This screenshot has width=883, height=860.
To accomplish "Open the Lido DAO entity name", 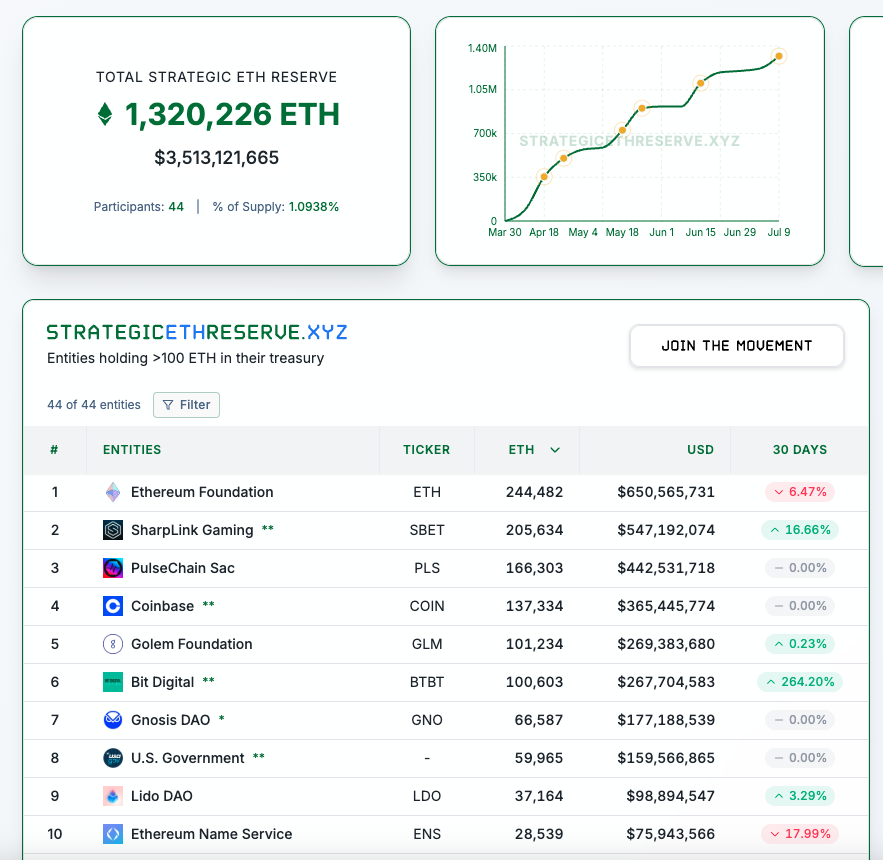I will coord(162,796).
